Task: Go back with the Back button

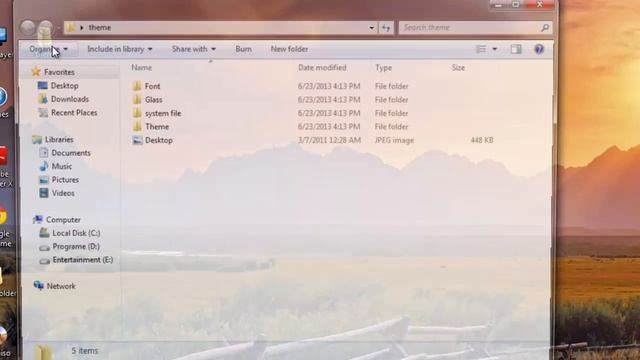Action: 28,28
